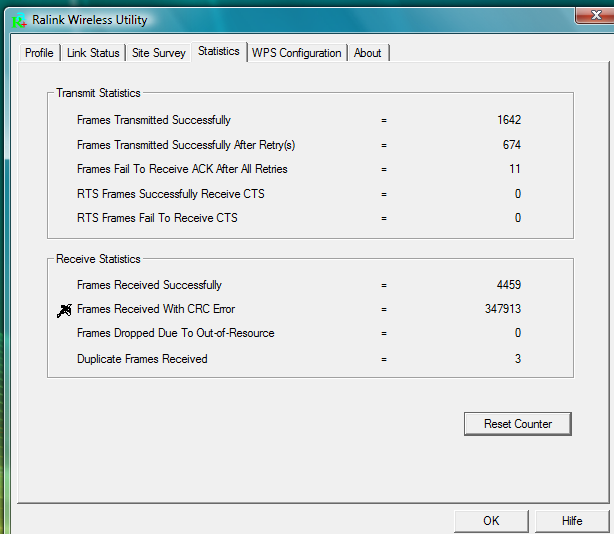Click the 'Duplicate Frames Received' label

142,359
